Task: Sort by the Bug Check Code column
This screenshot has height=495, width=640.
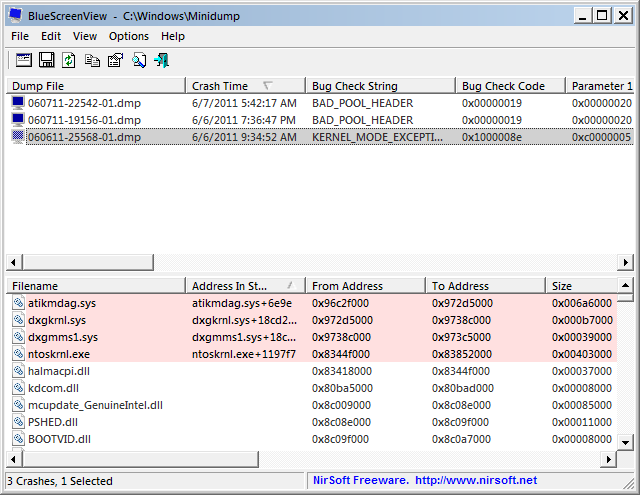Action: click(x=511, y=86)
